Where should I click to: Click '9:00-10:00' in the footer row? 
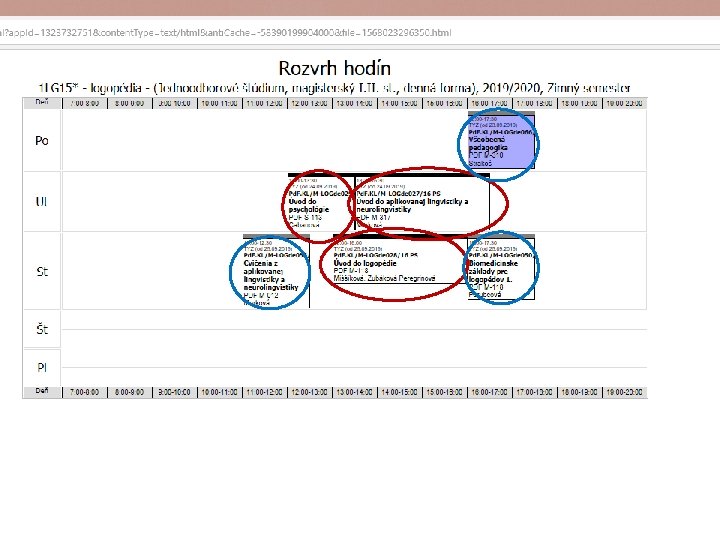pyautogui.click(x=174, y=392)
